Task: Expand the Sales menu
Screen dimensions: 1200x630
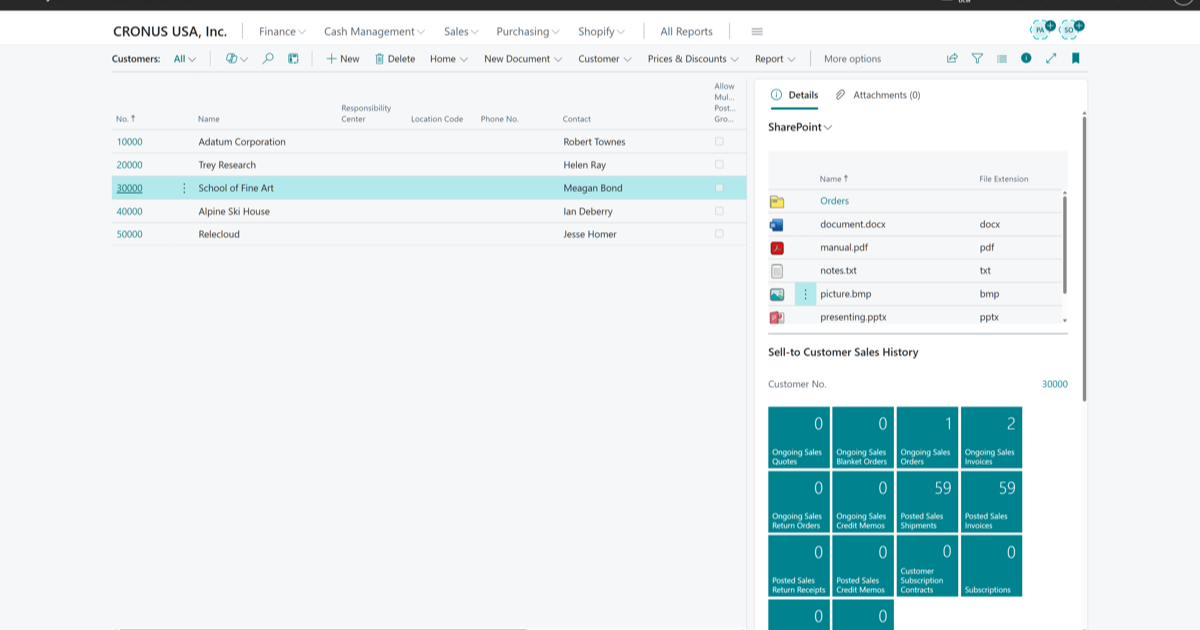Action: click(461, 32)
